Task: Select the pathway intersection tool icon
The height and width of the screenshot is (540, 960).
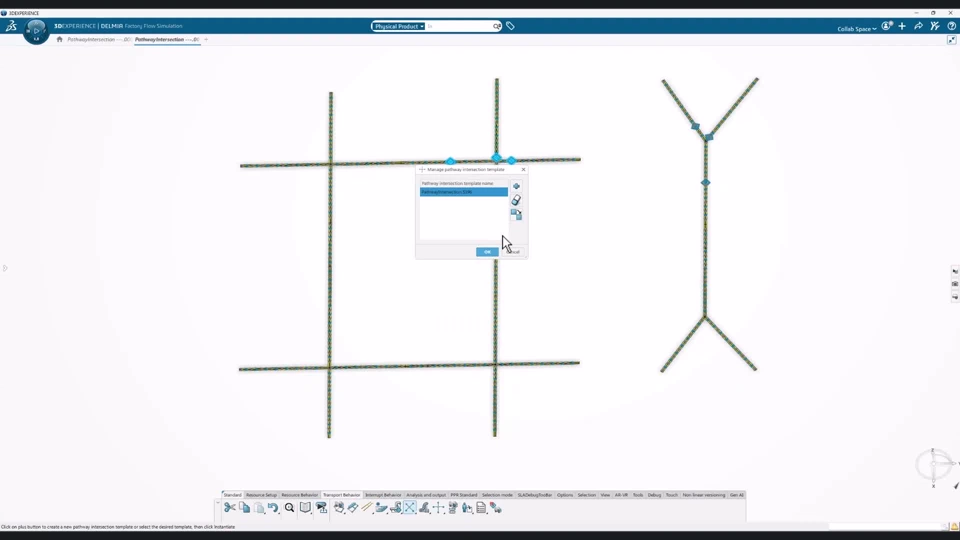Action: point(410,508)
